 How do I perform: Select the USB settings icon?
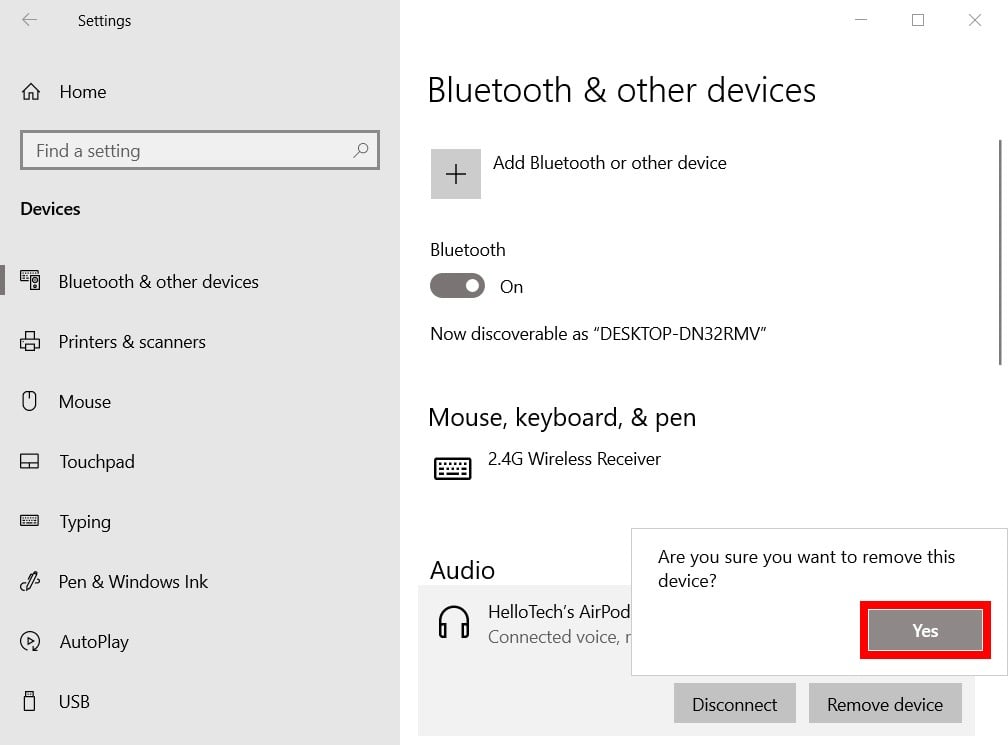pyautogui.click(x=31, y=701)
